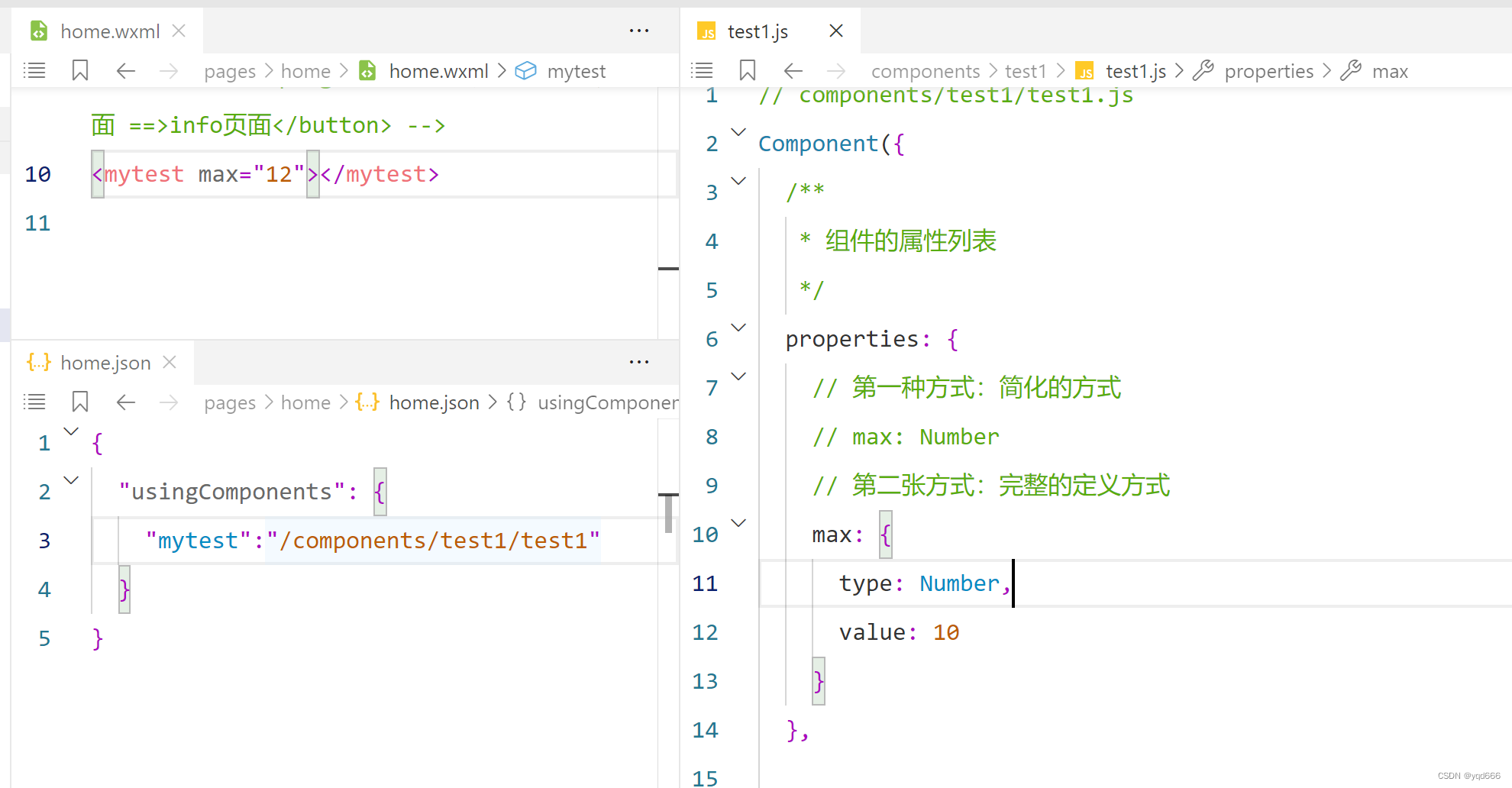The width and height of the screenshot is (1512, 788).
Task: Select 'home' breadcrumb in home.wxml pane
Action: click(305, 72)
